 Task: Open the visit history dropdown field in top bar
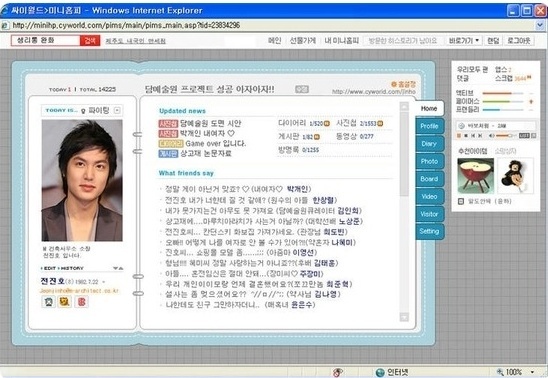click(403, 41)
